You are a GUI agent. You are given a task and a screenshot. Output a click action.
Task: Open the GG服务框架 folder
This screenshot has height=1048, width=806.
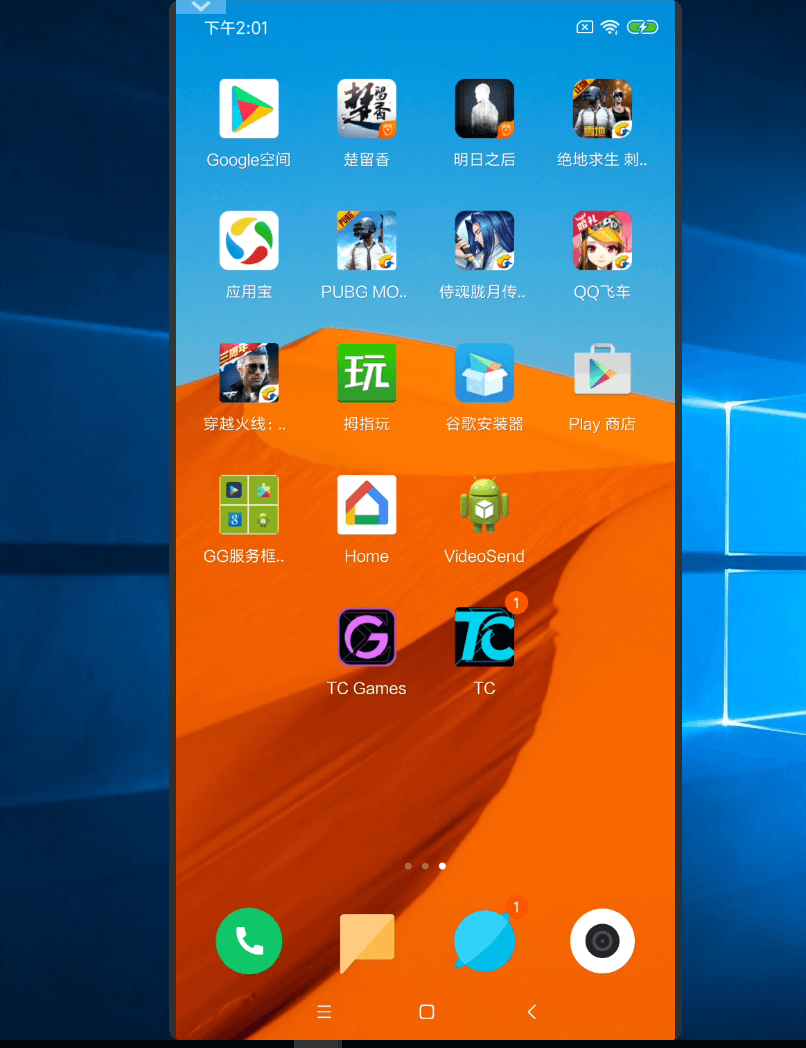(249, 505)
